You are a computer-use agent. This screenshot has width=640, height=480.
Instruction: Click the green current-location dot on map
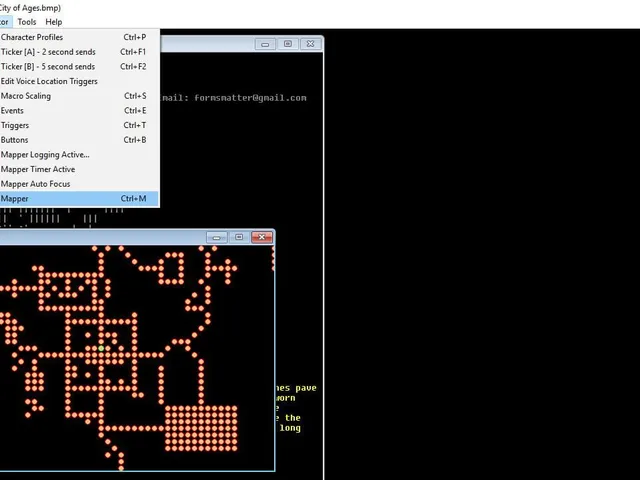coord(101,348)
